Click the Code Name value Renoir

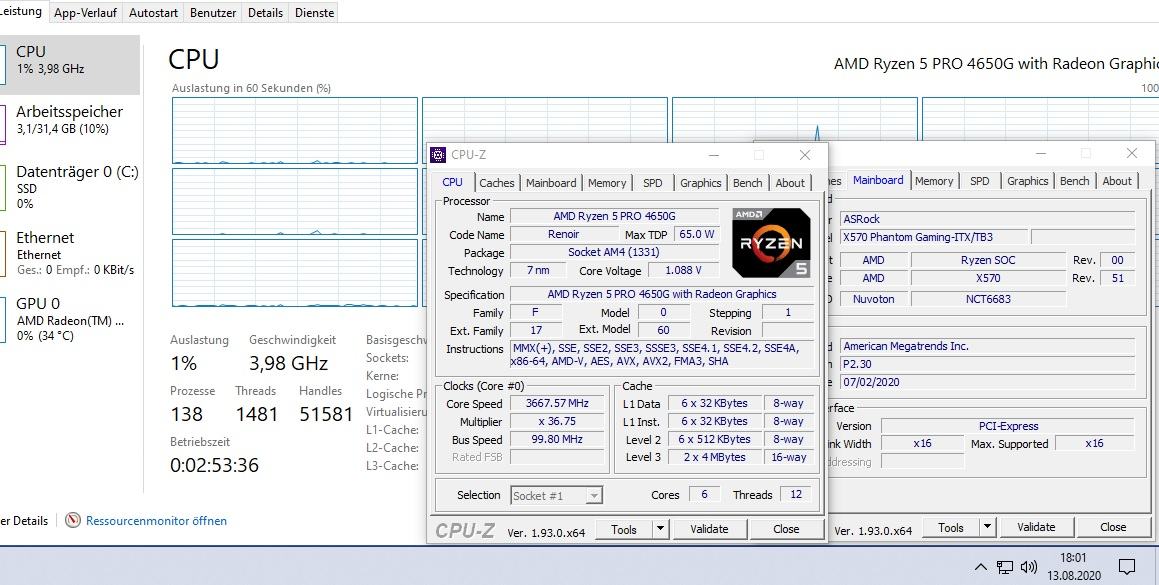click(x=564, y=234)
